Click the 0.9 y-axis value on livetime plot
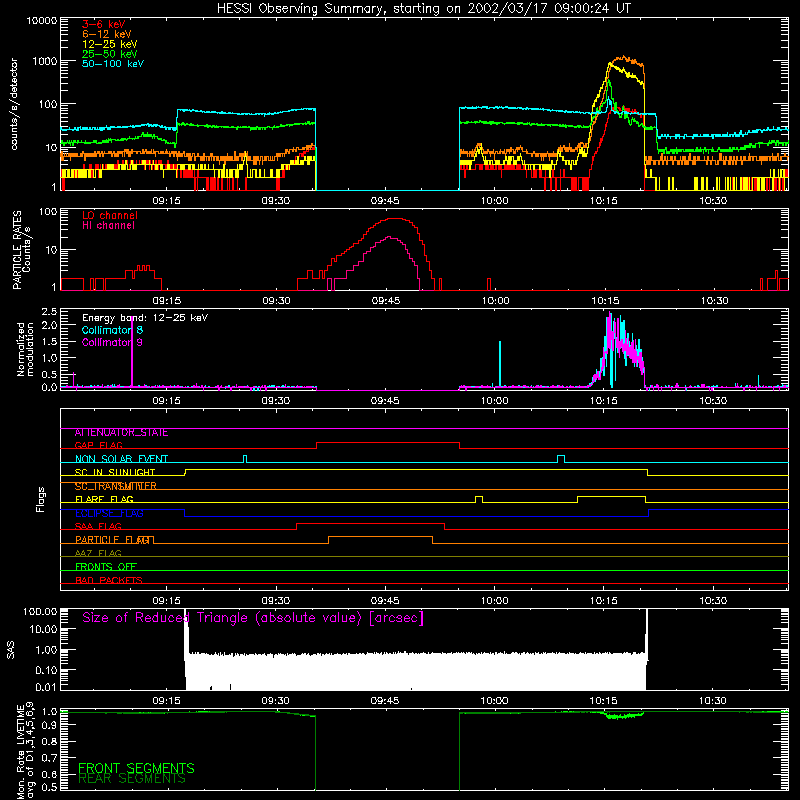This screenshot has width=800, height=800. 49,724
